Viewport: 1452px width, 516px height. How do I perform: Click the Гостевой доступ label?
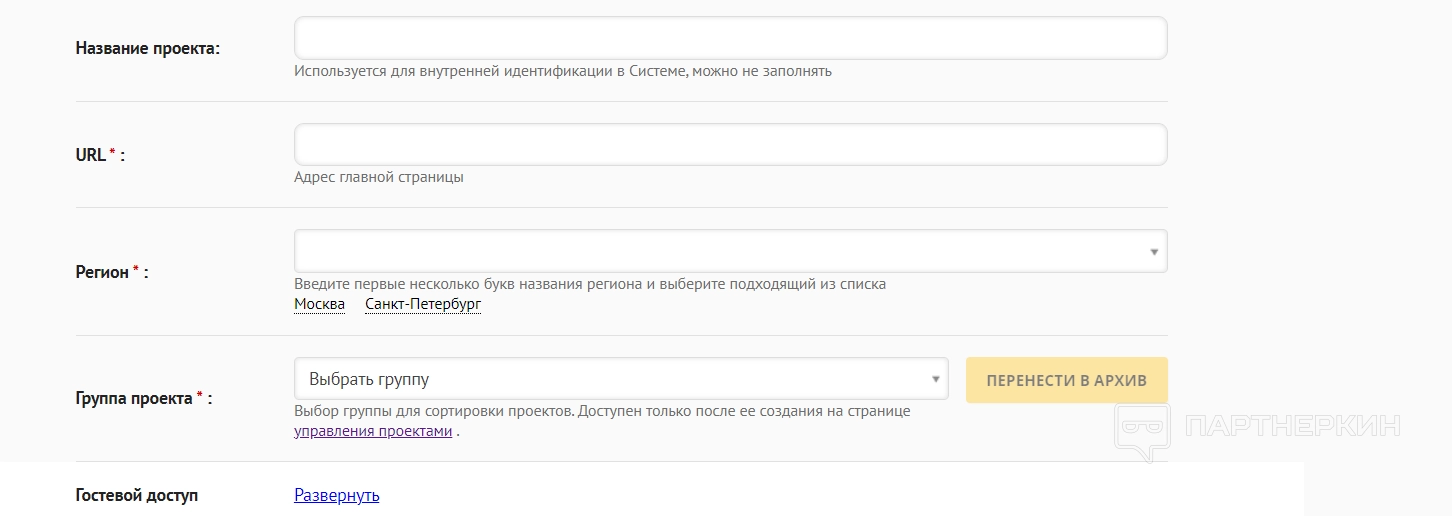click(x=136, y=495)
